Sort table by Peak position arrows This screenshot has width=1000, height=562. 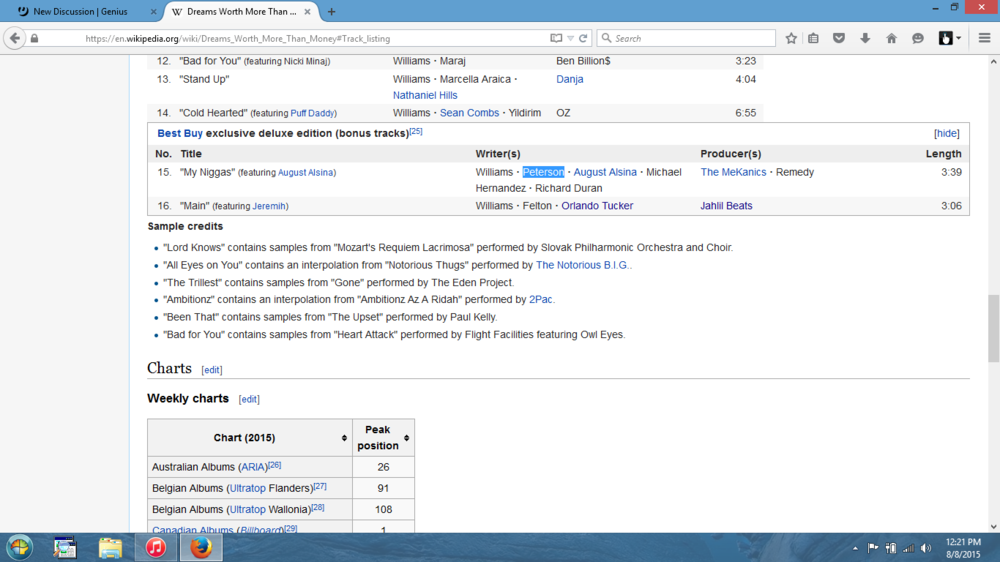tap(406, 438)
